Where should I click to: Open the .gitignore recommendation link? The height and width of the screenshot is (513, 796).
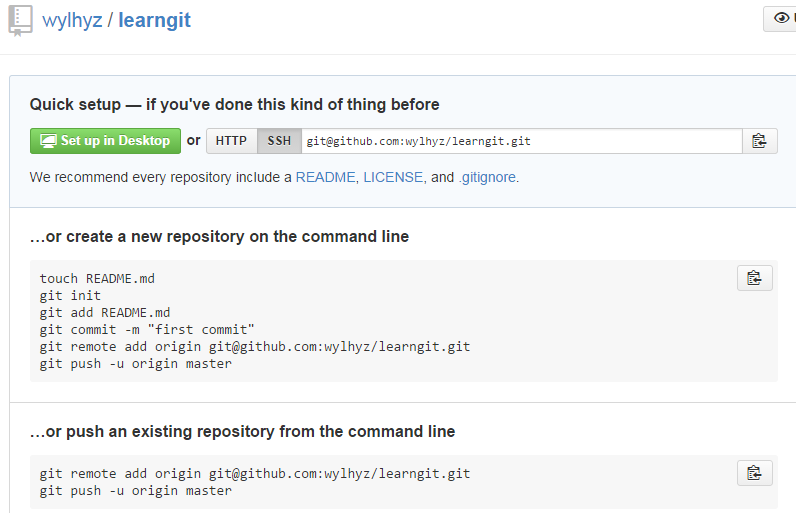click(x=487, y=177)
